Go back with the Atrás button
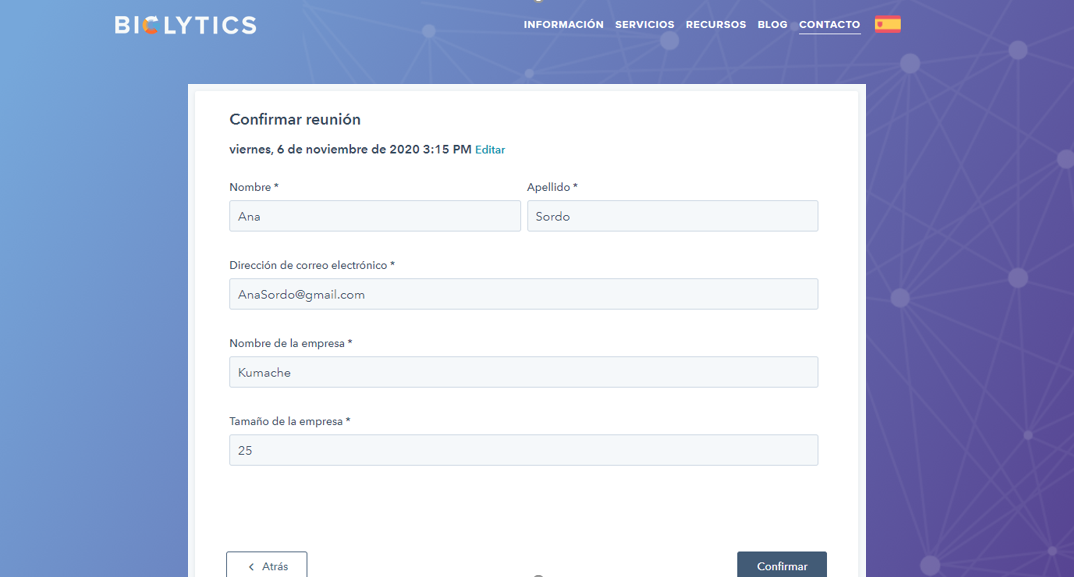Viewport: 1074px width, 577px height. coord(267,565)
